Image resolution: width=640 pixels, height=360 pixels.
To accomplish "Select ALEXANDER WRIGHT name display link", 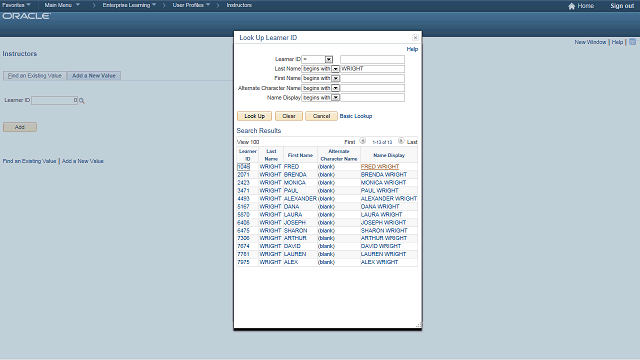I will pyautogui.click(x=389, y=198).
